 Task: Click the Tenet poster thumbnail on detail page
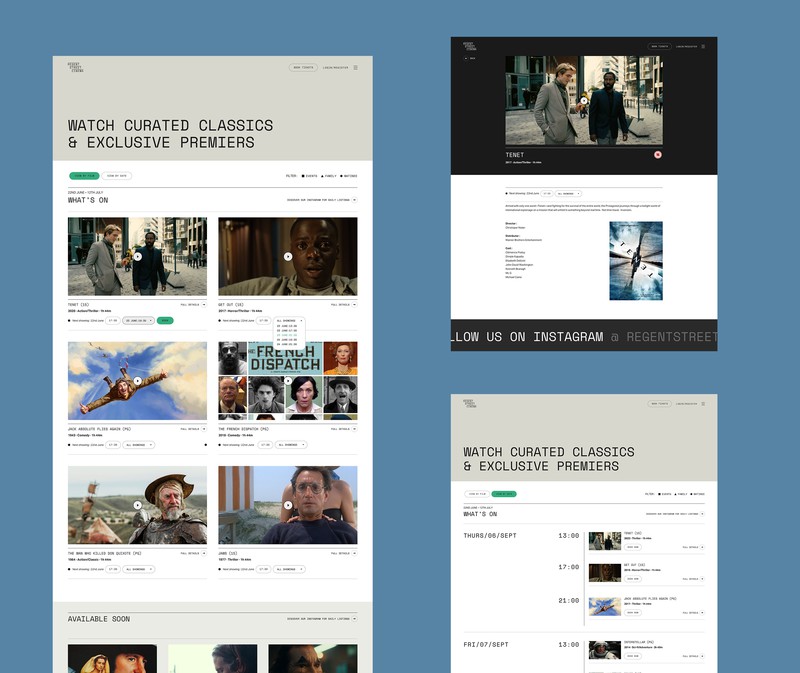click(x=636, y=260)
